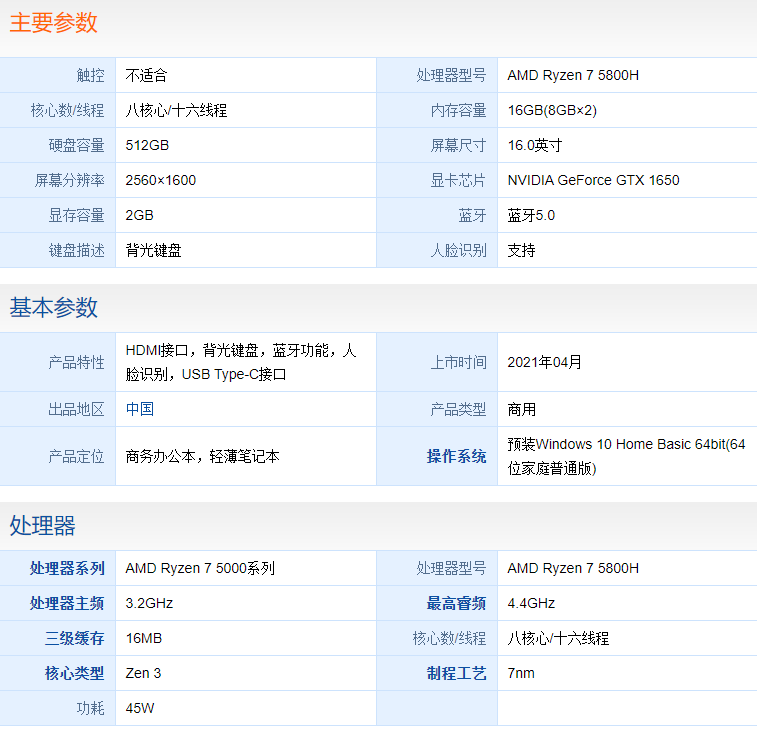This screenshot has width=757, height=729.
Task: Click the 三级缓存 label link
Action: [x=74, y=638]
